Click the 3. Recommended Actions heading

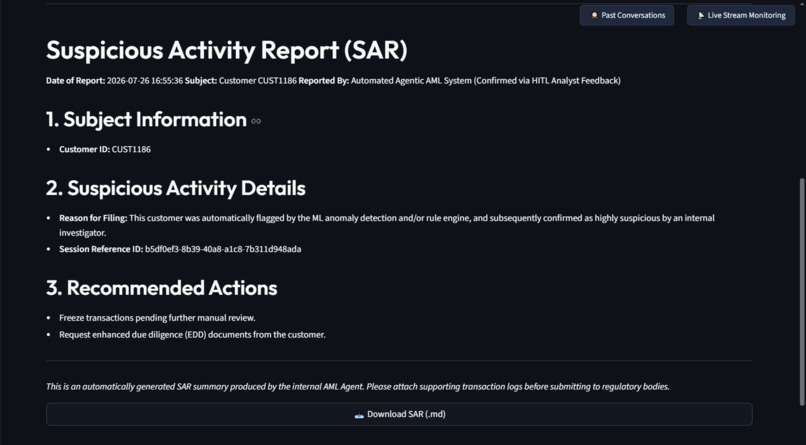[162, 288]
